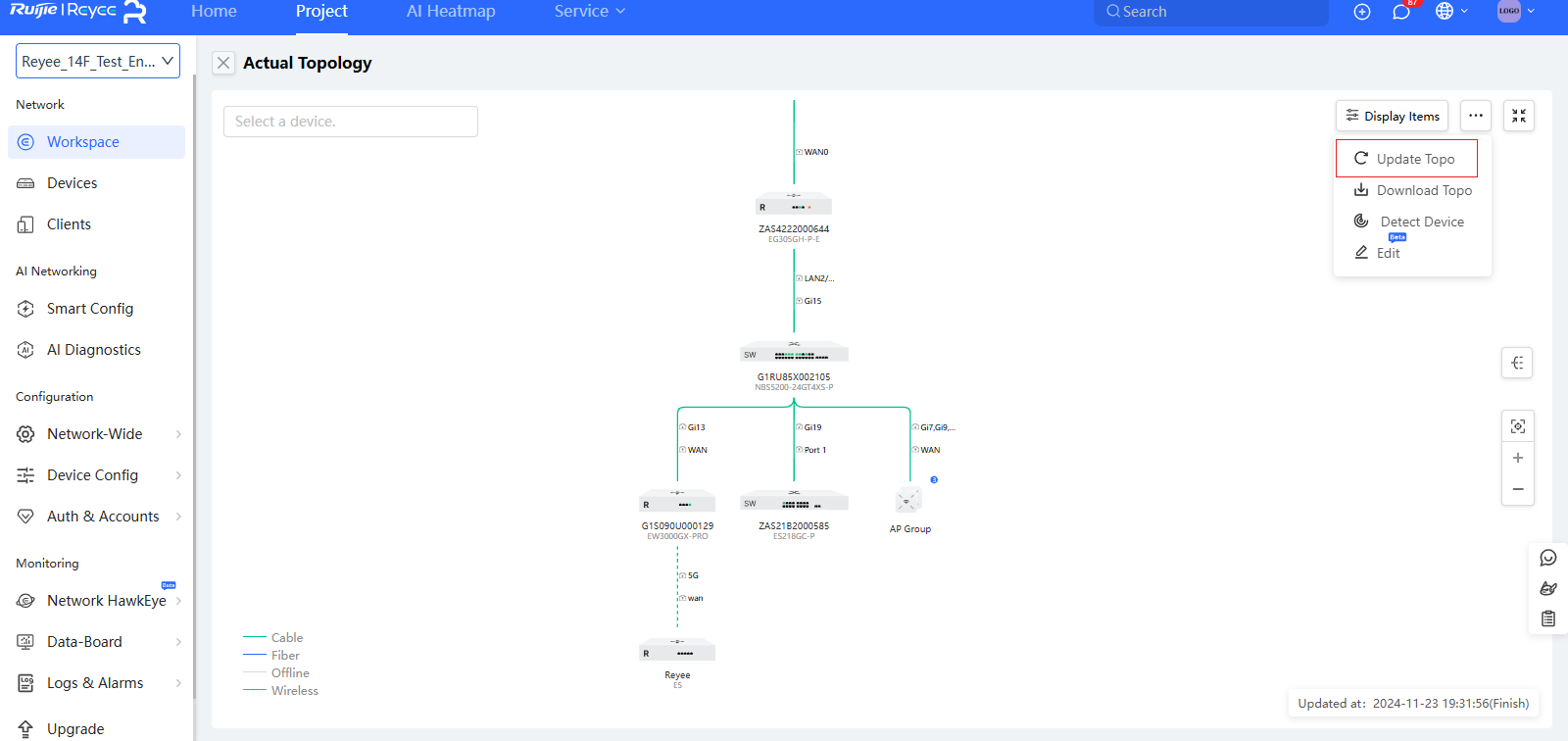Click the fit-to-screen topology icon
1568x741 pixels.
1517,426
